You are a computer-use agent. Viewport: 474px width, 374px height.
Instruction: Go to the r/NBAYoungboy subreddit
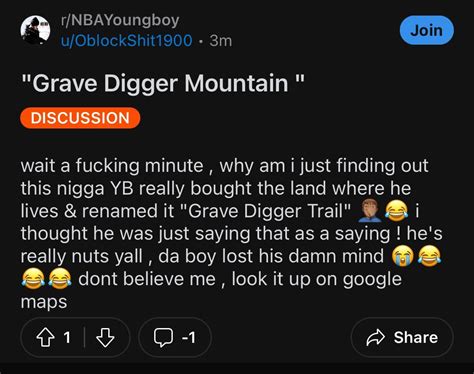click(x=120, y=20)
